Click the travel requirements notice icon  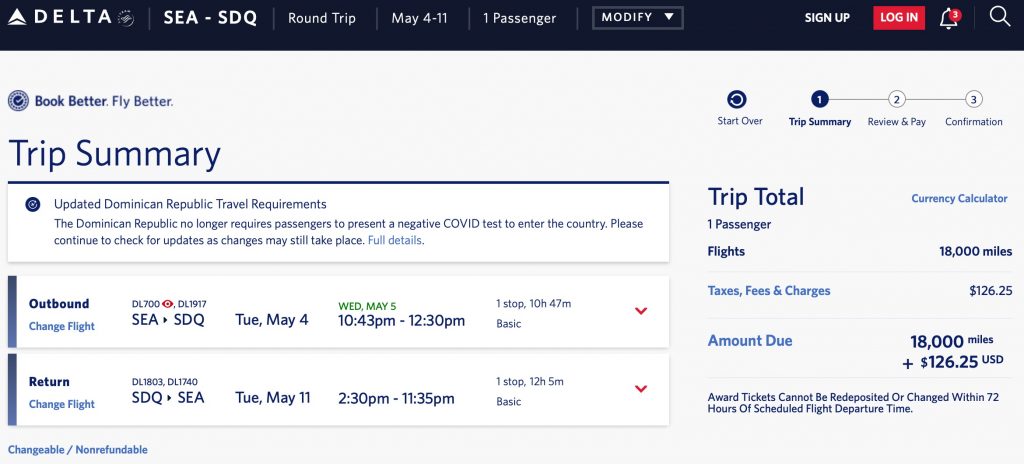pos(33,204)
